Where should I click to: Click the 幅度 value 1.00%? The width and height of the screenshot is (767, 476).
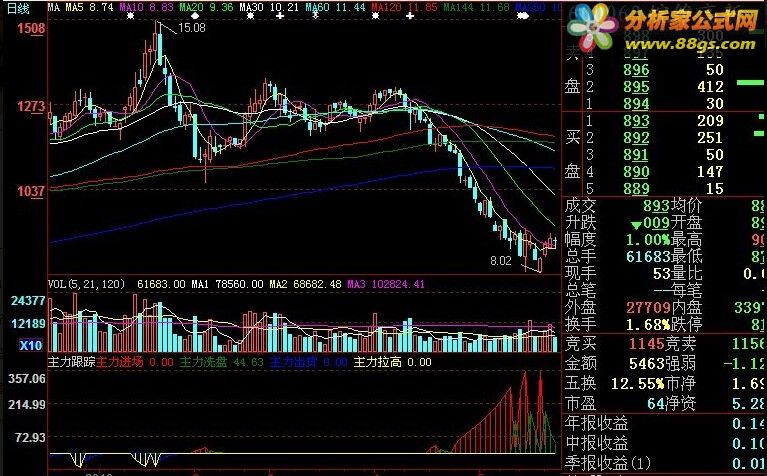point(648,240)
